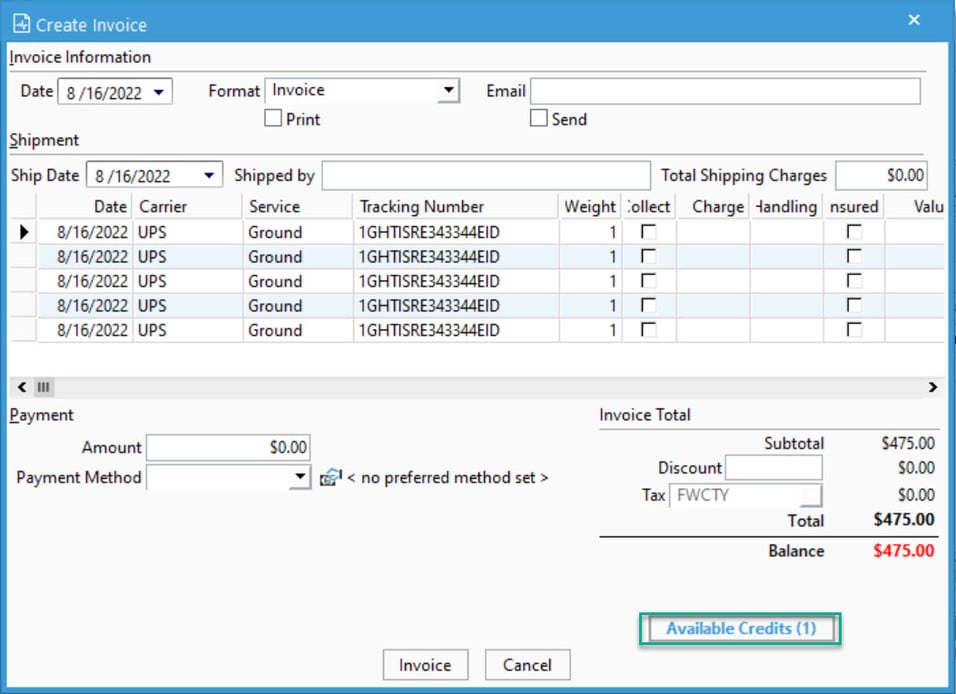
Task: Enable the Send checkbox
Action: pos(538,118)
